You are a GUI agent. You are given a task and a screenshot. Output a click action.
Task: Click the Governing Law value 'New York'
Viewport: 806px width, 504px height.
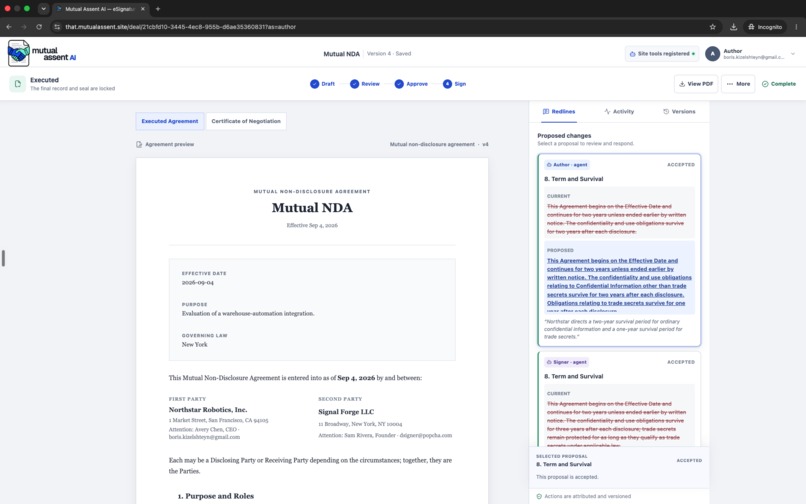point(194,345)
